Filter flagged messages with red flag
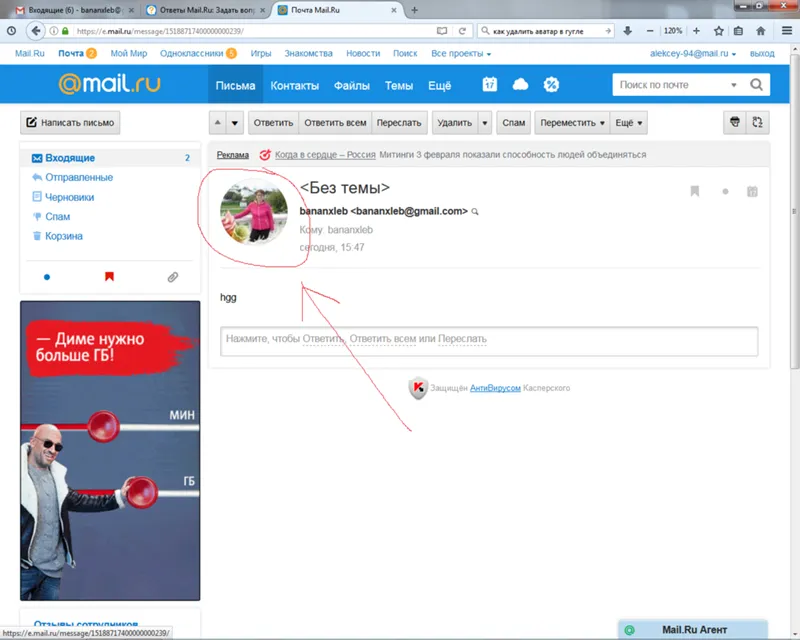Image resolution: width=800 pixels, height=640 pixels. (x=109, y=277)
